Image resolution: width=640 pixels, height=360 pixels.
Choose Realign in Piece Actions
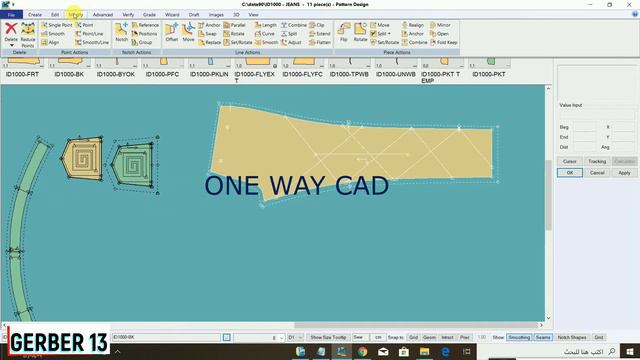coord(413,25)
